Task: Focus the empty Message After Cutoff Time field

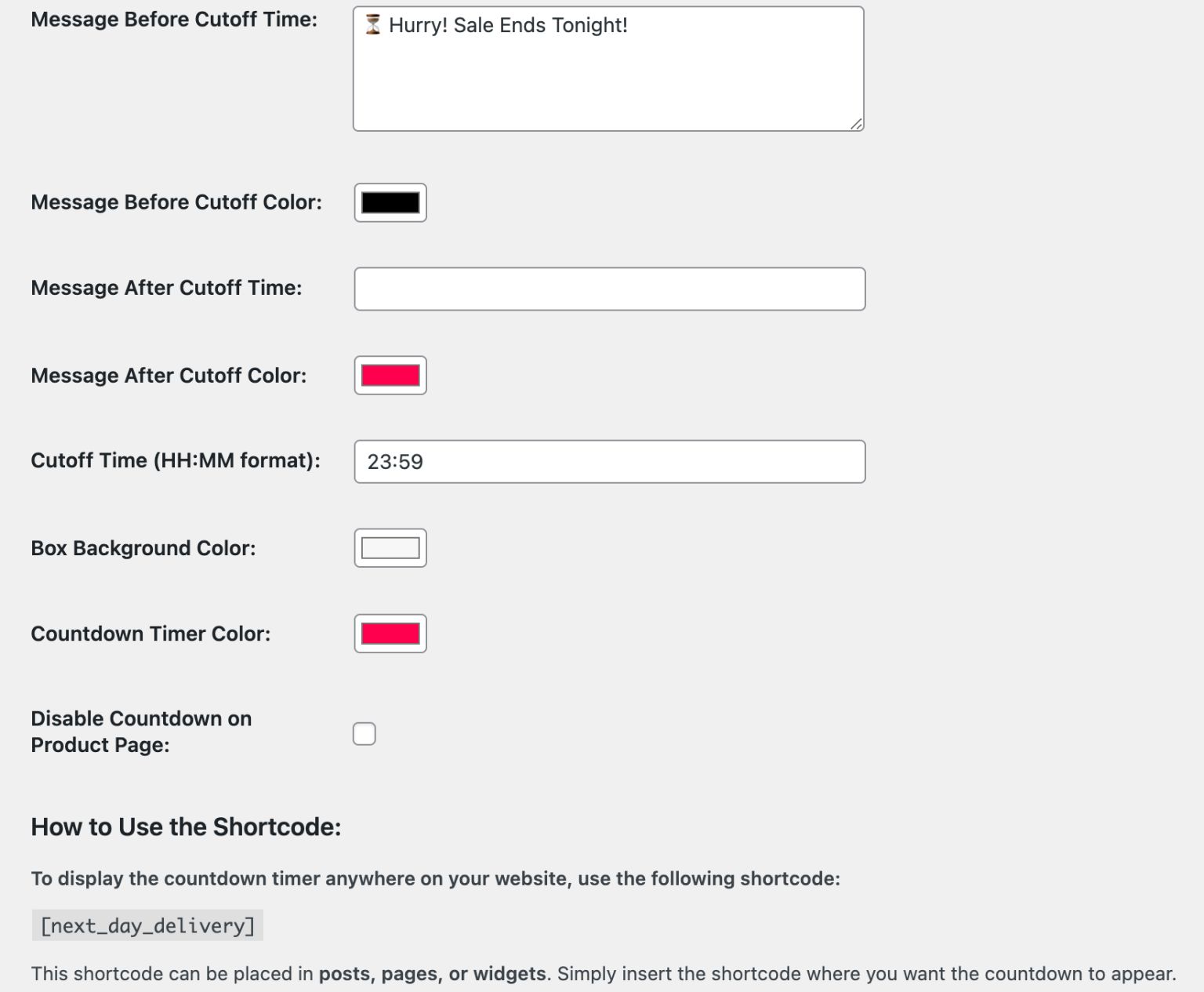Action: [x=609, y=289]
